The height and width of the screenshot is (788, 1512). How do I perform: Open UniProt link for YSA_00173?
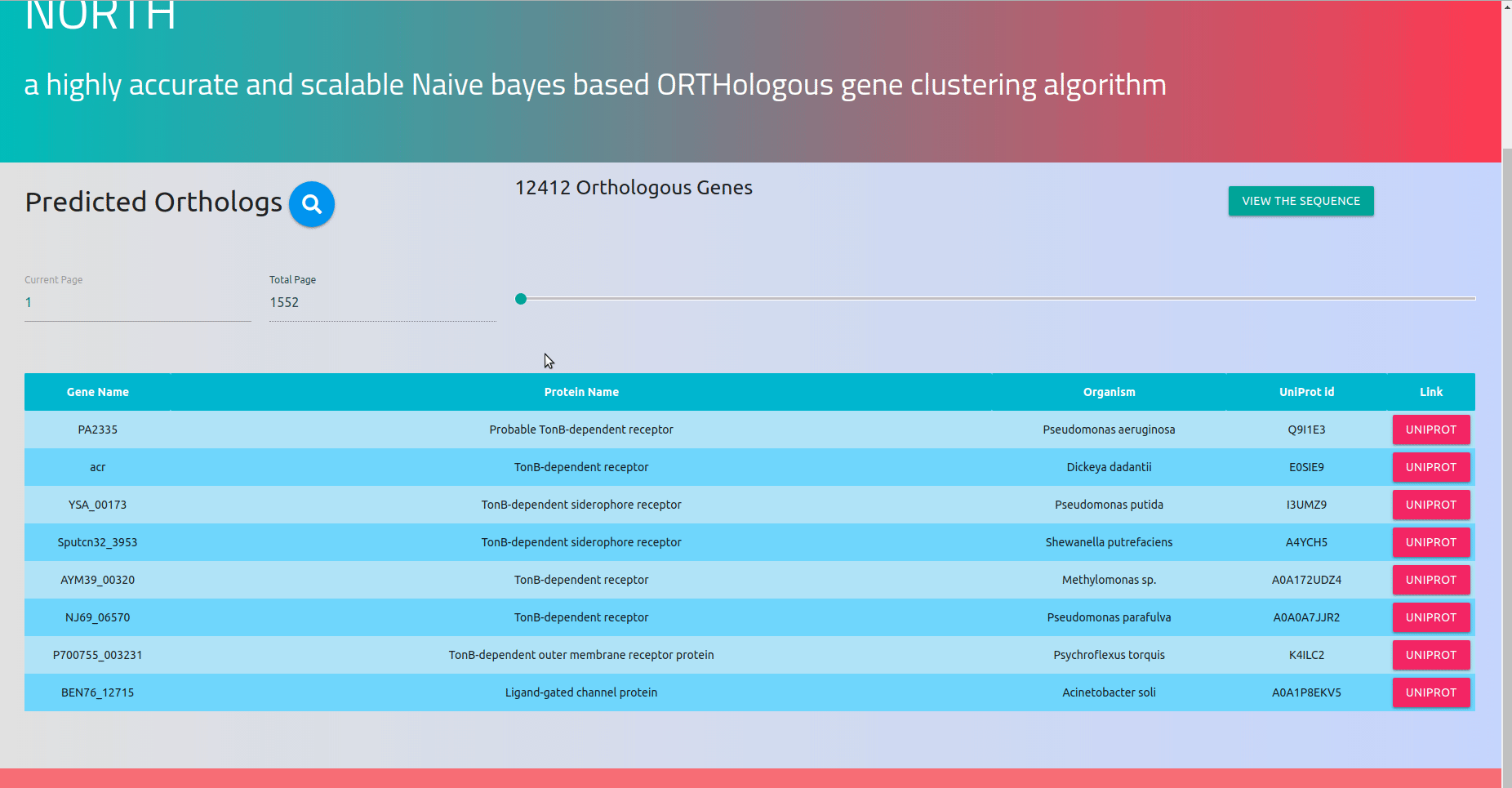point(1430,505)
